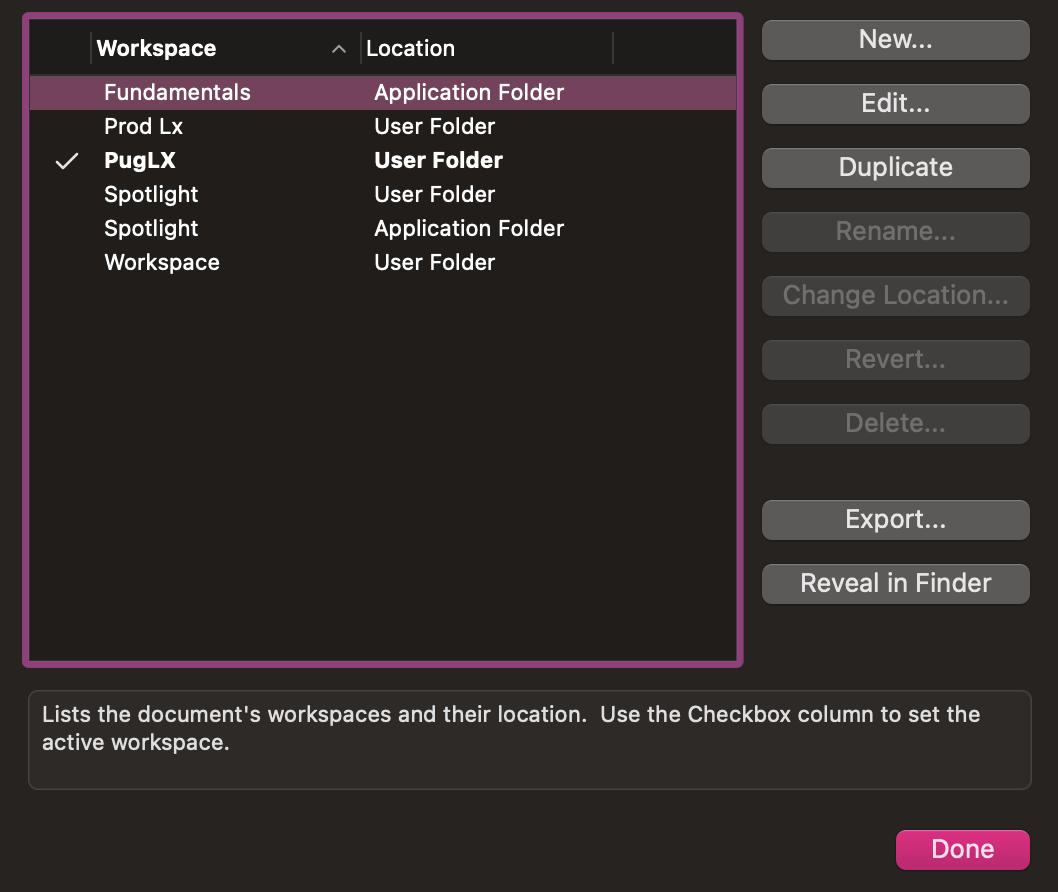The width and height of the screenshot is (1058, 892).
Task: Export the selected workspace
Action: pyautogui.click(x=894, y=519)
